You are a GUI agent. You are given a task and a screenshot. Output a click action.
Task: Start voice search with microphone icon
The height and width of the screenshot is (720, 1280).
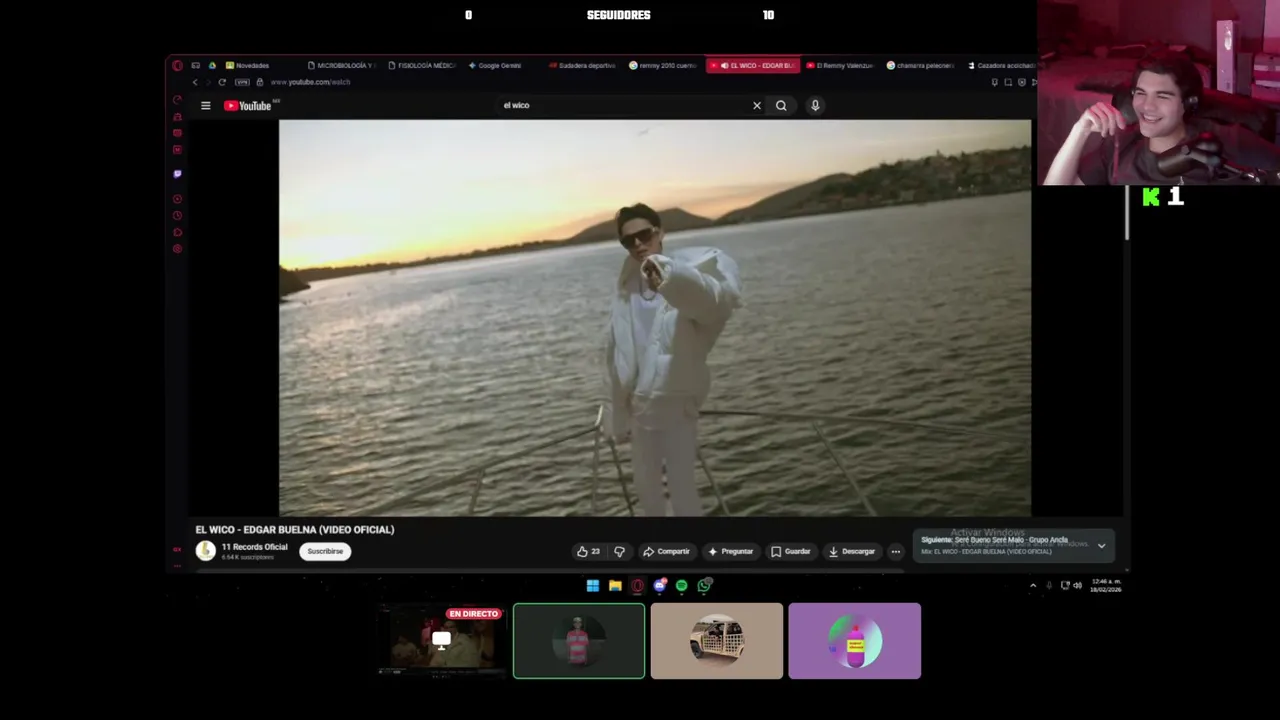815,105
